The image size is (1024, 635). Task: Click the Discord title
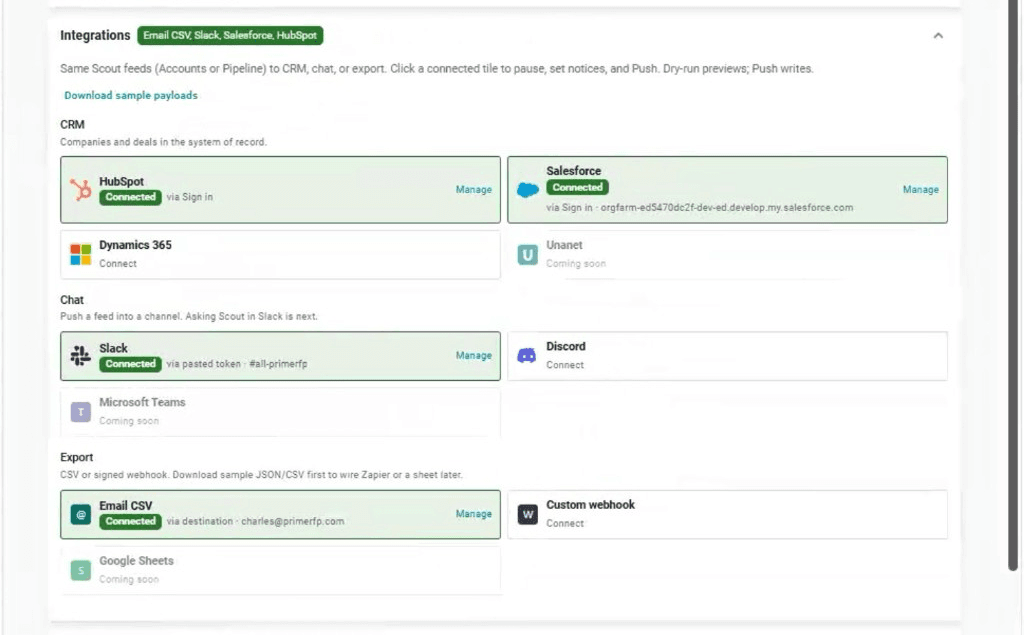(566, 346)
